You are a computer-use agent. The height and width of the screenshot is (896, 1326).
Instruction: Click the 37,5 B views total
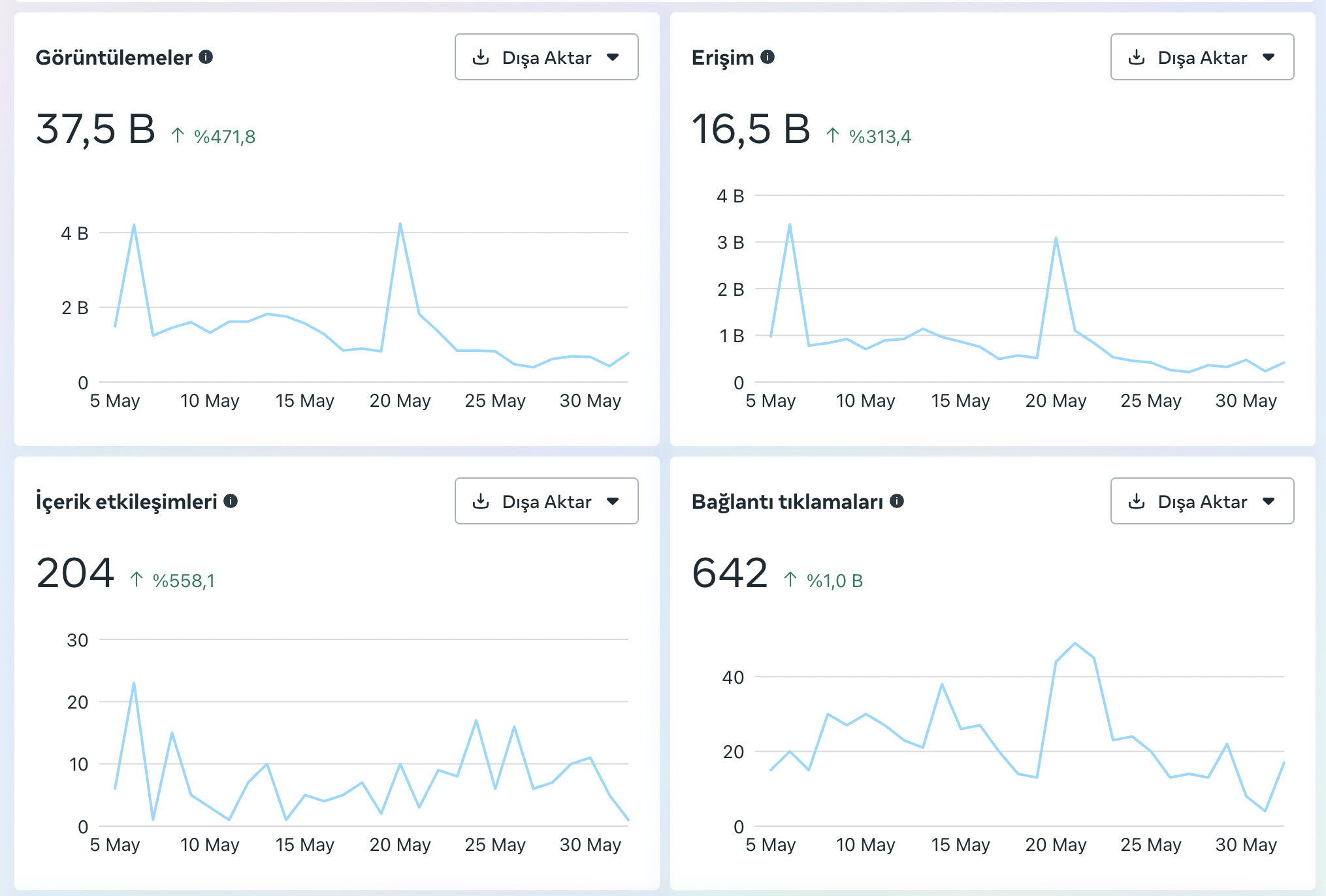95,129
